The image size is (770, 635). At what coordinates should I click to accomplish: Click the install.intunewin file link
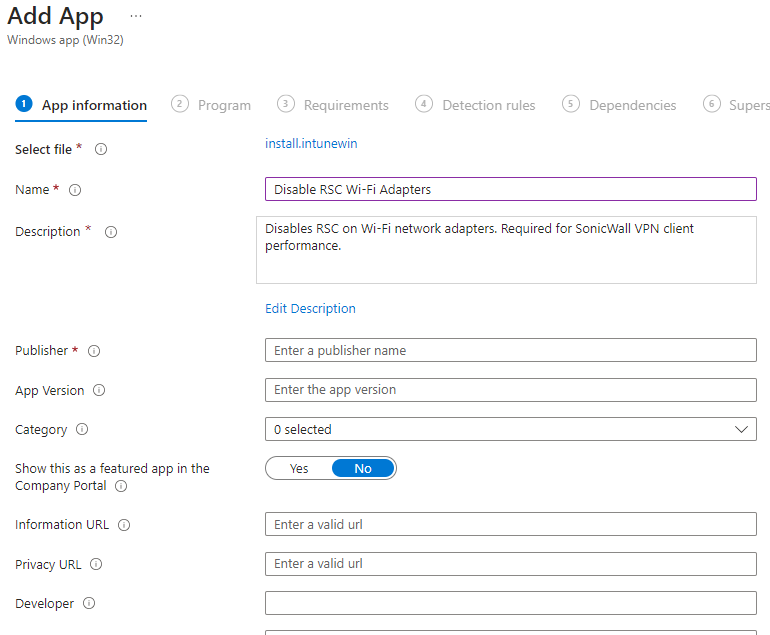click(x=311, y=144)
